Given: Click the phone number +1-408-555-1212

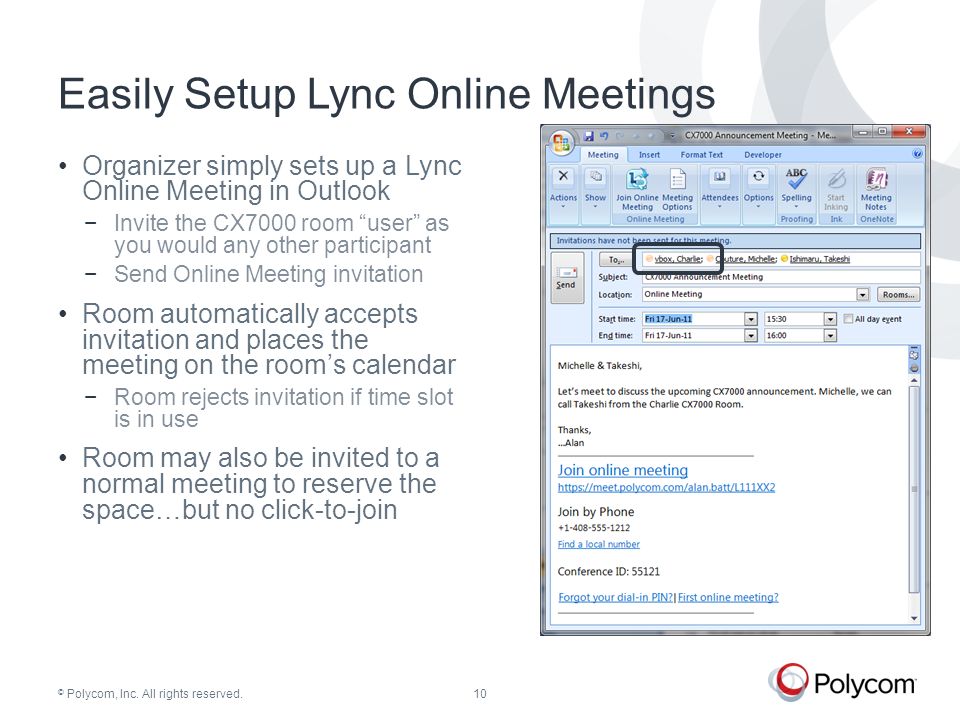Looking at the screenshot, I should coord(593,528).
